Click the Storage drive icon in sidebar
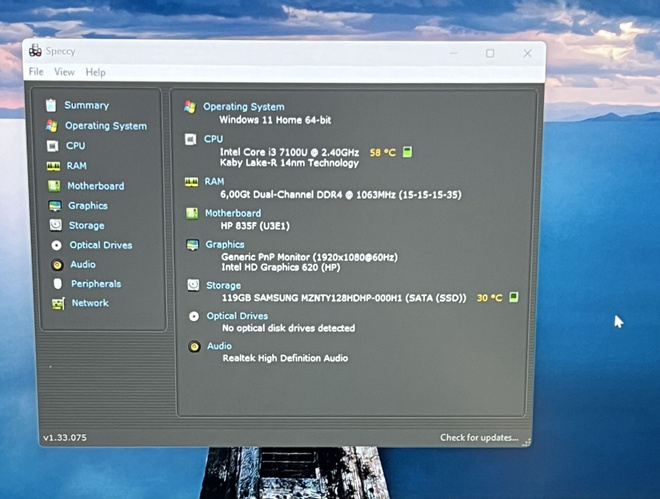This screenshot has width=660, height=499. (56, 225)
